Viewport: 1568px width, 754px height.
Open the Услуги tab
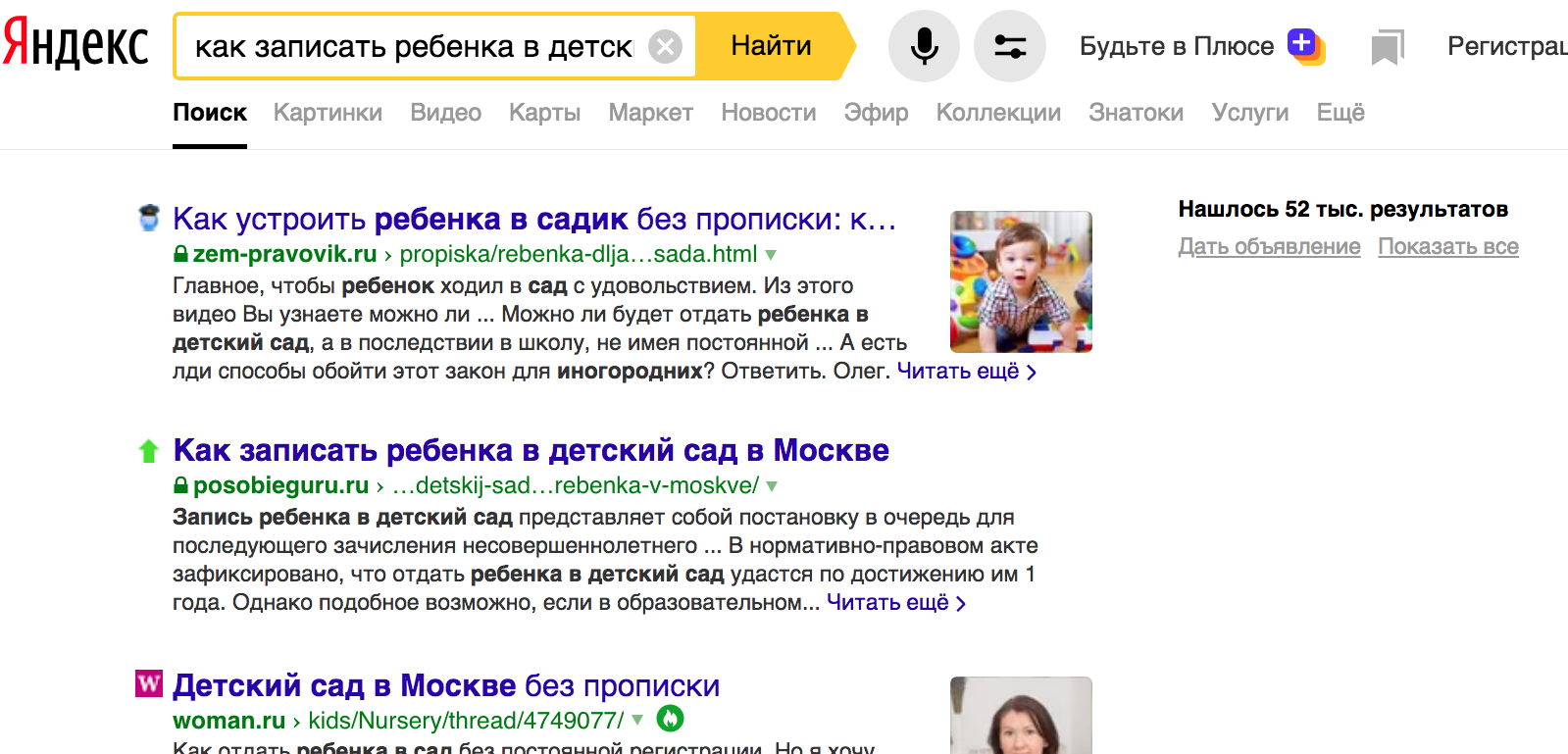(1250, 113)
